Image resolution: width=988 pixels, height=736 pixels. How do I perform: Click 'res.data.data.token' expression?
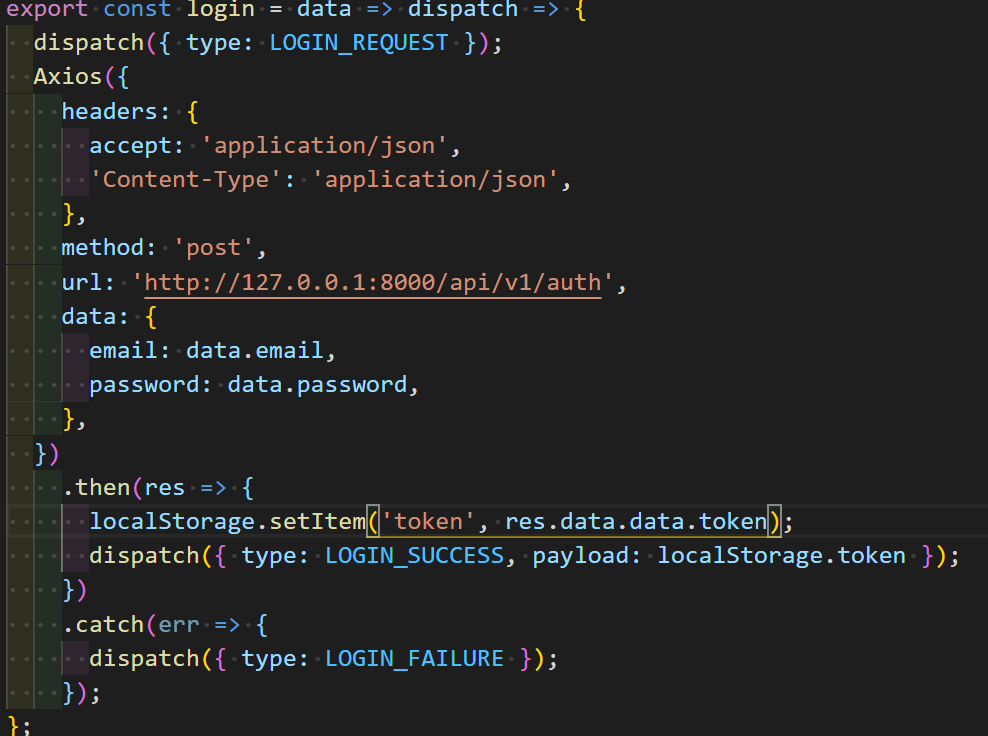click(636, 522)
